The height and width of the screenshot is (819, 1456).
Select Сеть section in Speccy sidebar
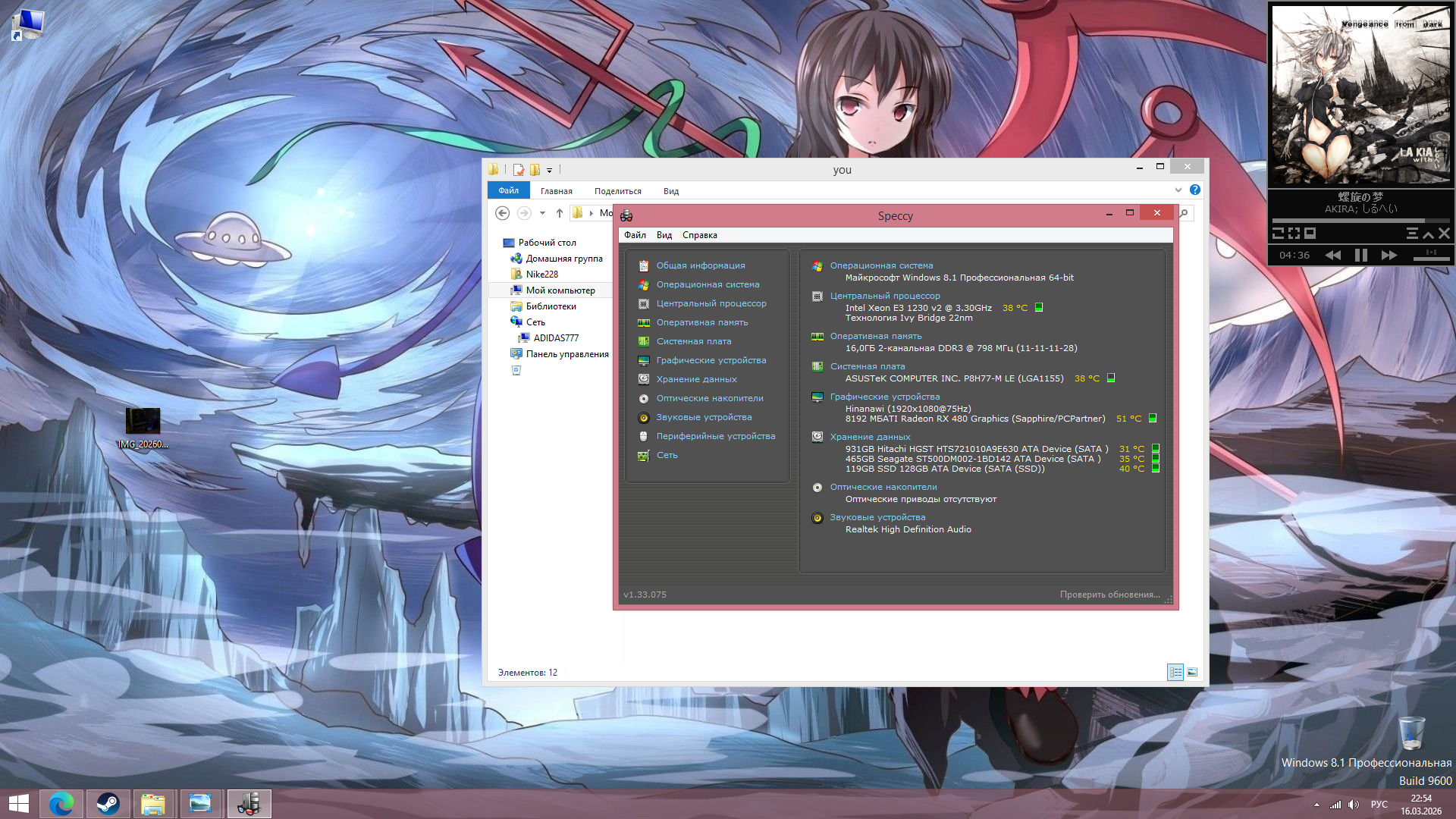click(667, 455)
